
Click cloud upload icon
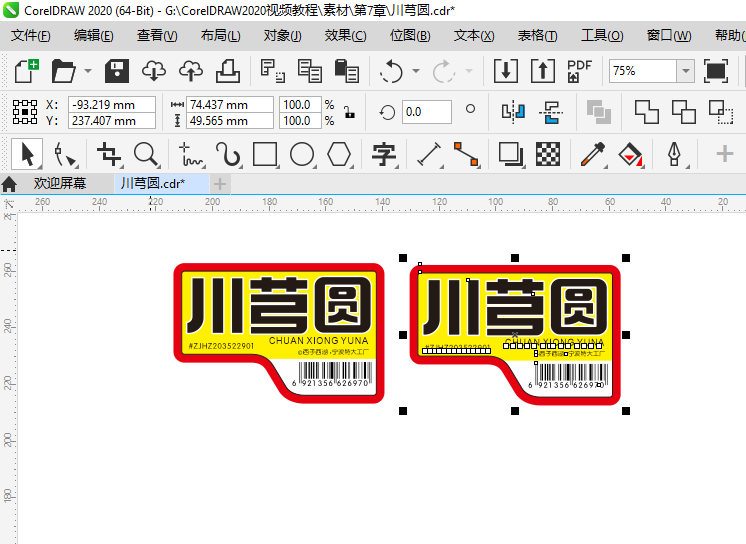coord(191,71)
